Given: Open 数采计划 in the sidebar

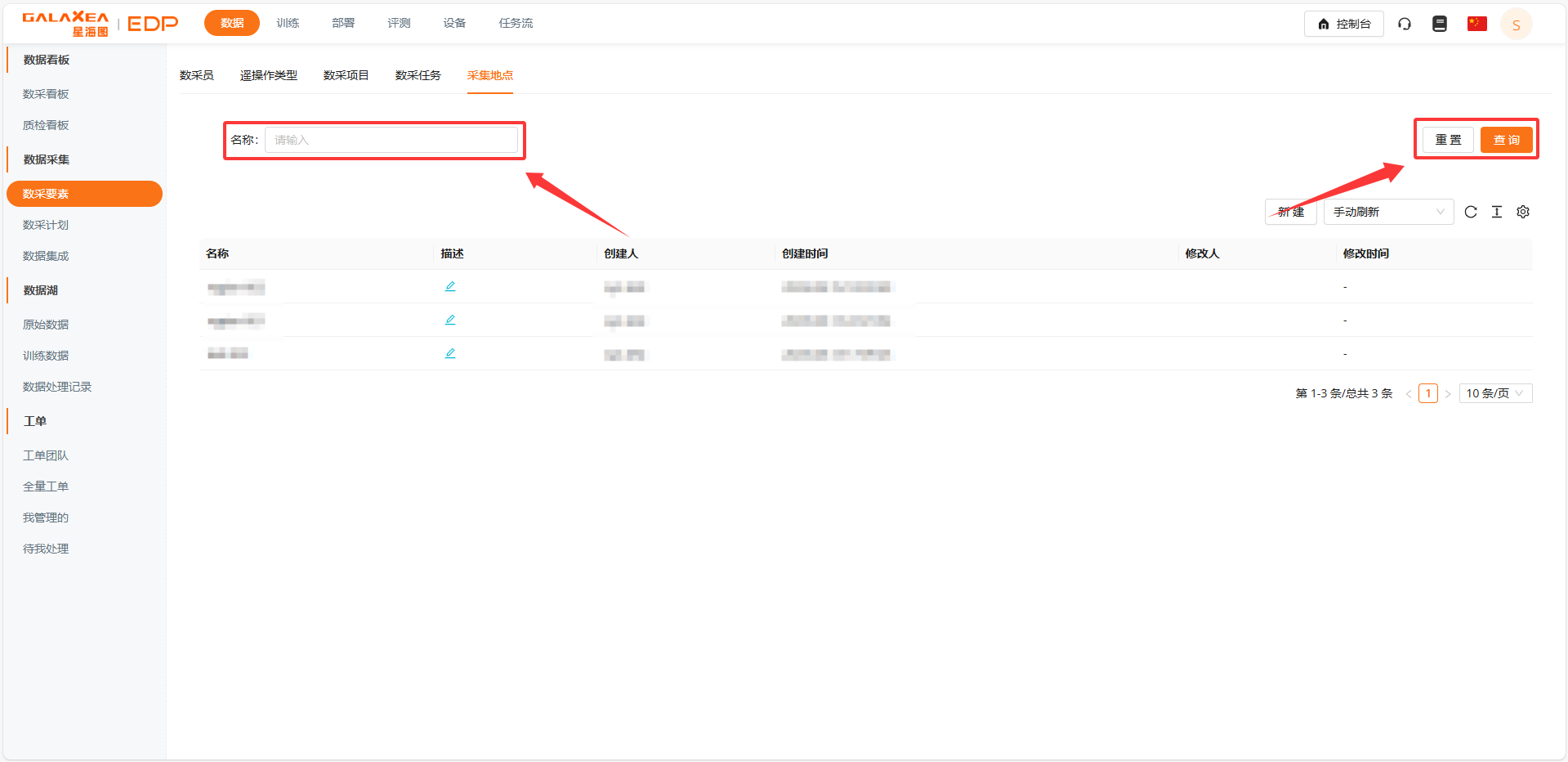Looking at the screenshot, I should pos(46,225).
